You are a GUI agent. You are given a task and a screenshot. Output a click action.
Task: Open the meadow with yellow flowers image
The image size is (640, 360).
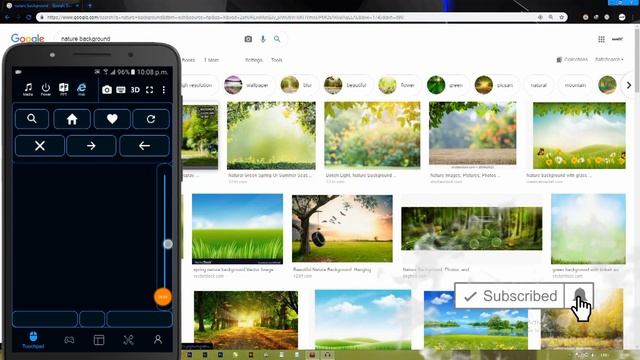579,136
